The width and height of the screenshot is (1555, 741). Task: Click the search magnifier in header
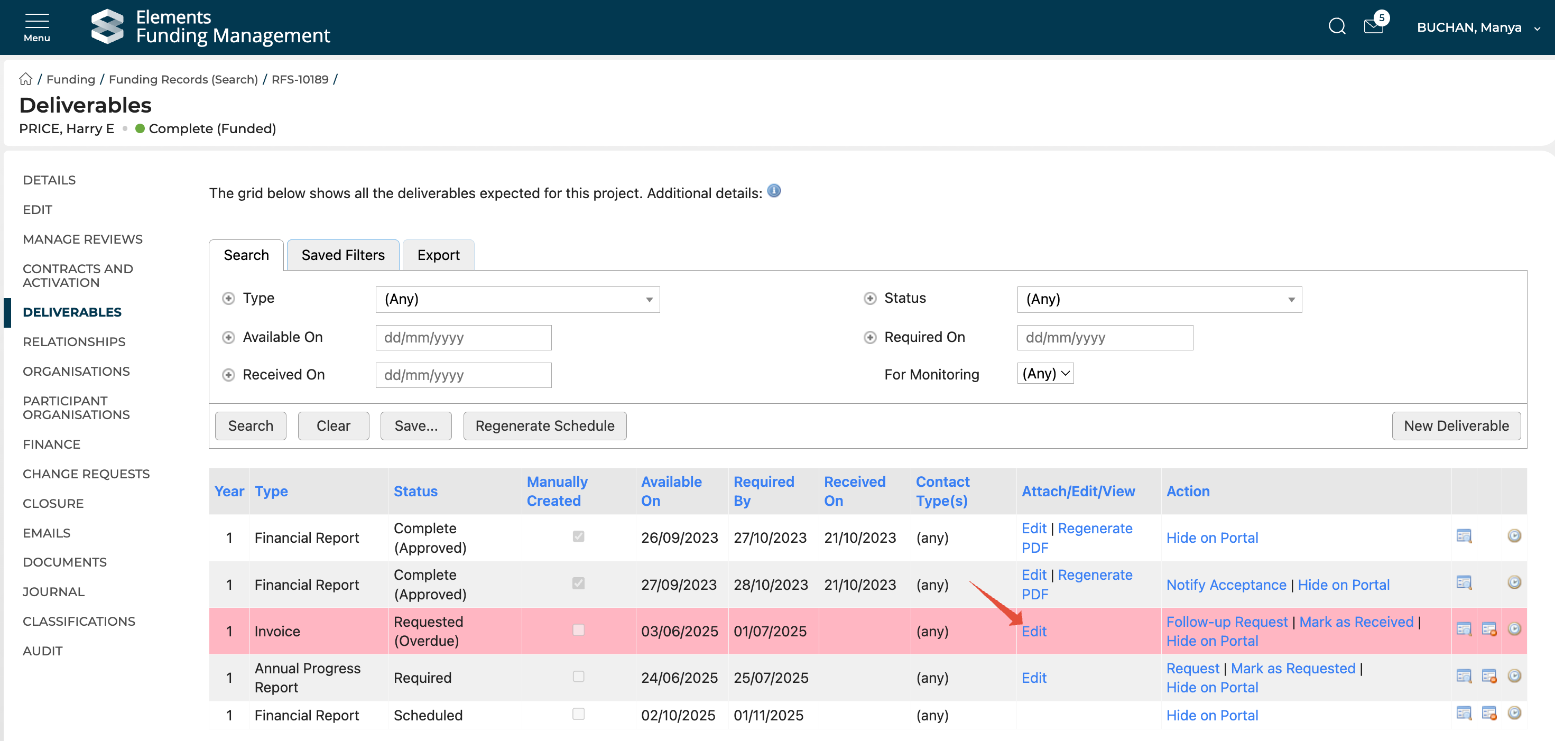click(x=1337, y=27)
